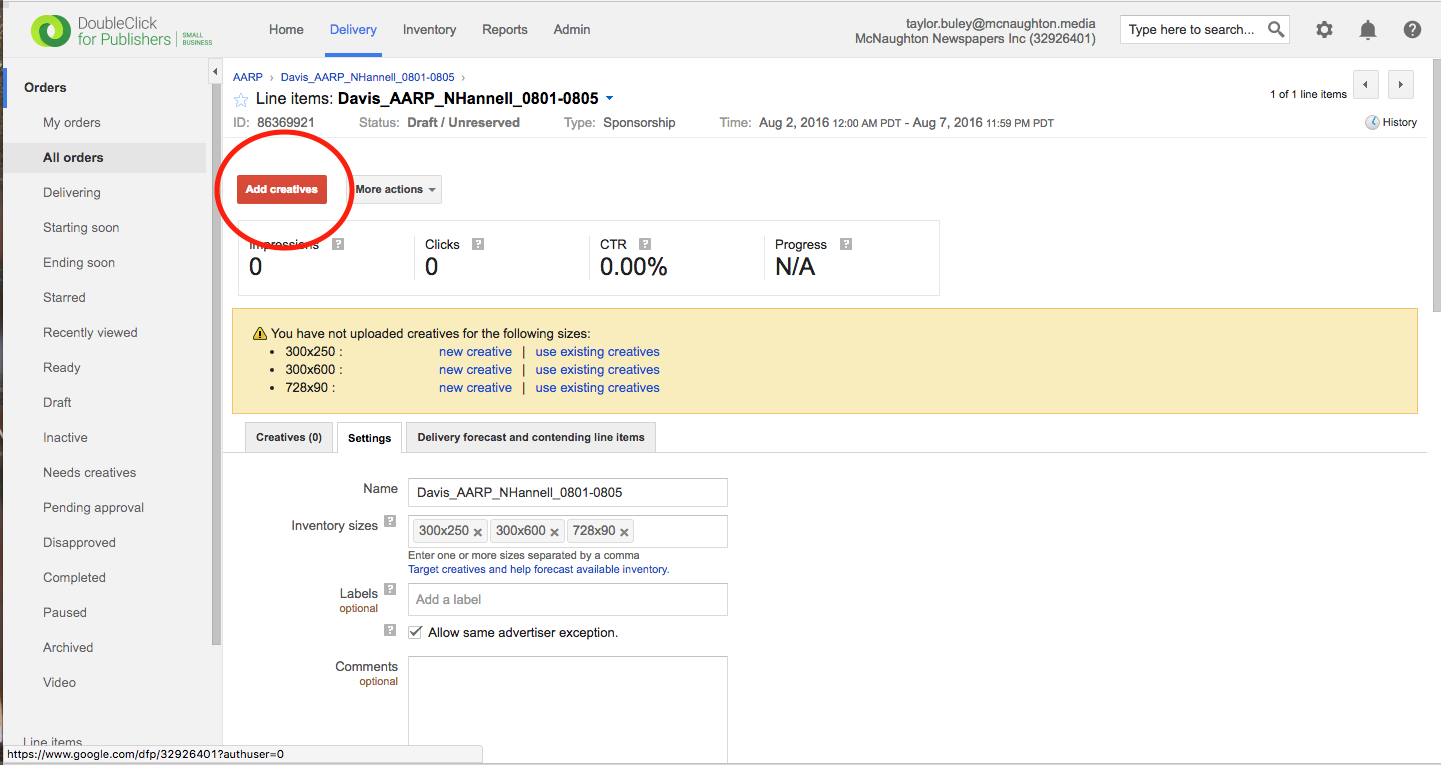
Task: Click help icon next to CTR
Action: coord(645,244)
